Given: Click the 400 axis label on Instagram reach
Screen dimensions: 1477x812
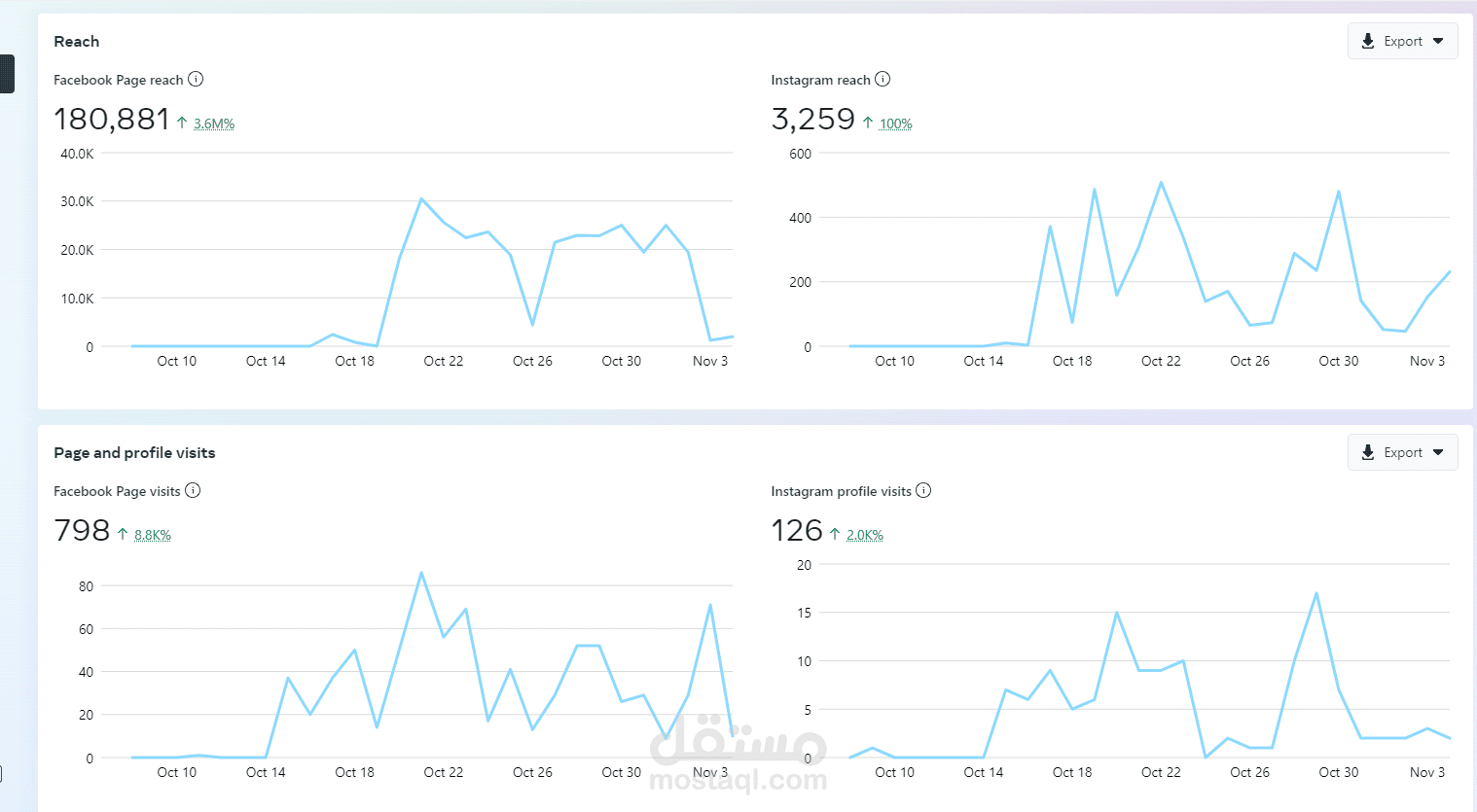Looking at the screenshot, I should coord(801,218).
